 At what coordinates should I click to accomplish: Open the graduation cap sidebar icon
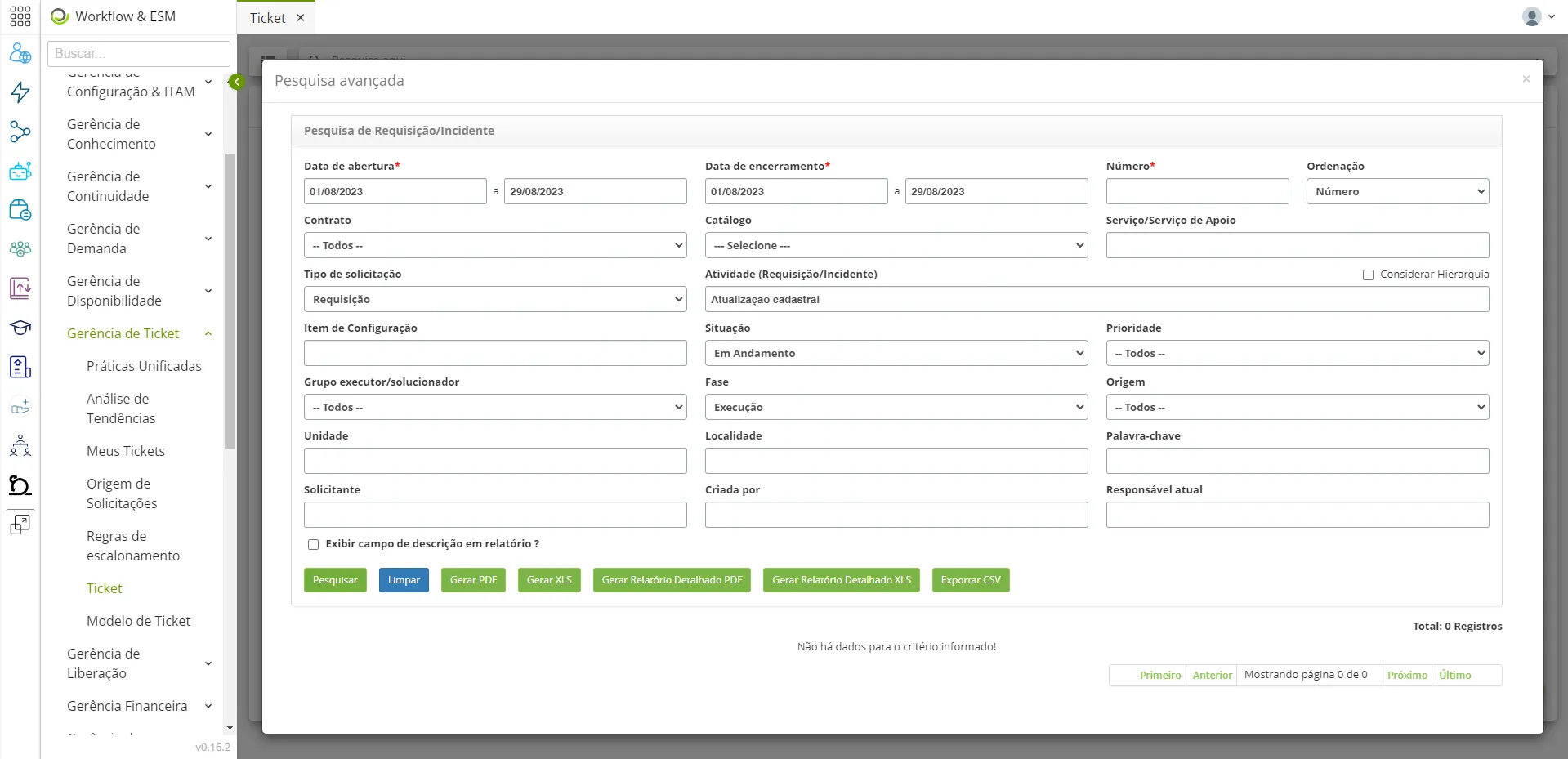click(20, 328)
